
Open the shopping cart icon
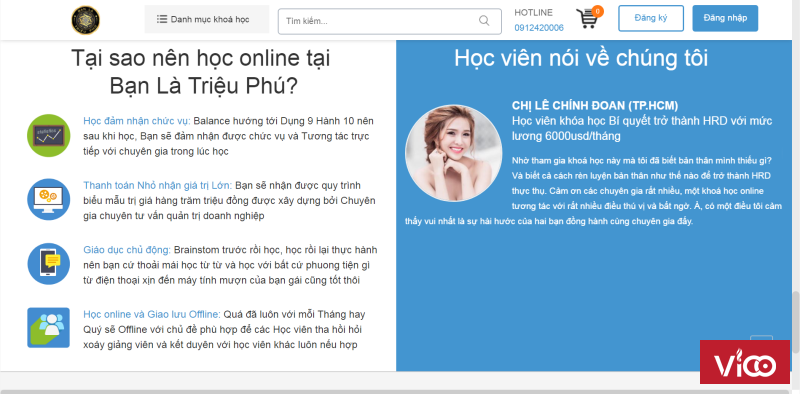point(587,19)
